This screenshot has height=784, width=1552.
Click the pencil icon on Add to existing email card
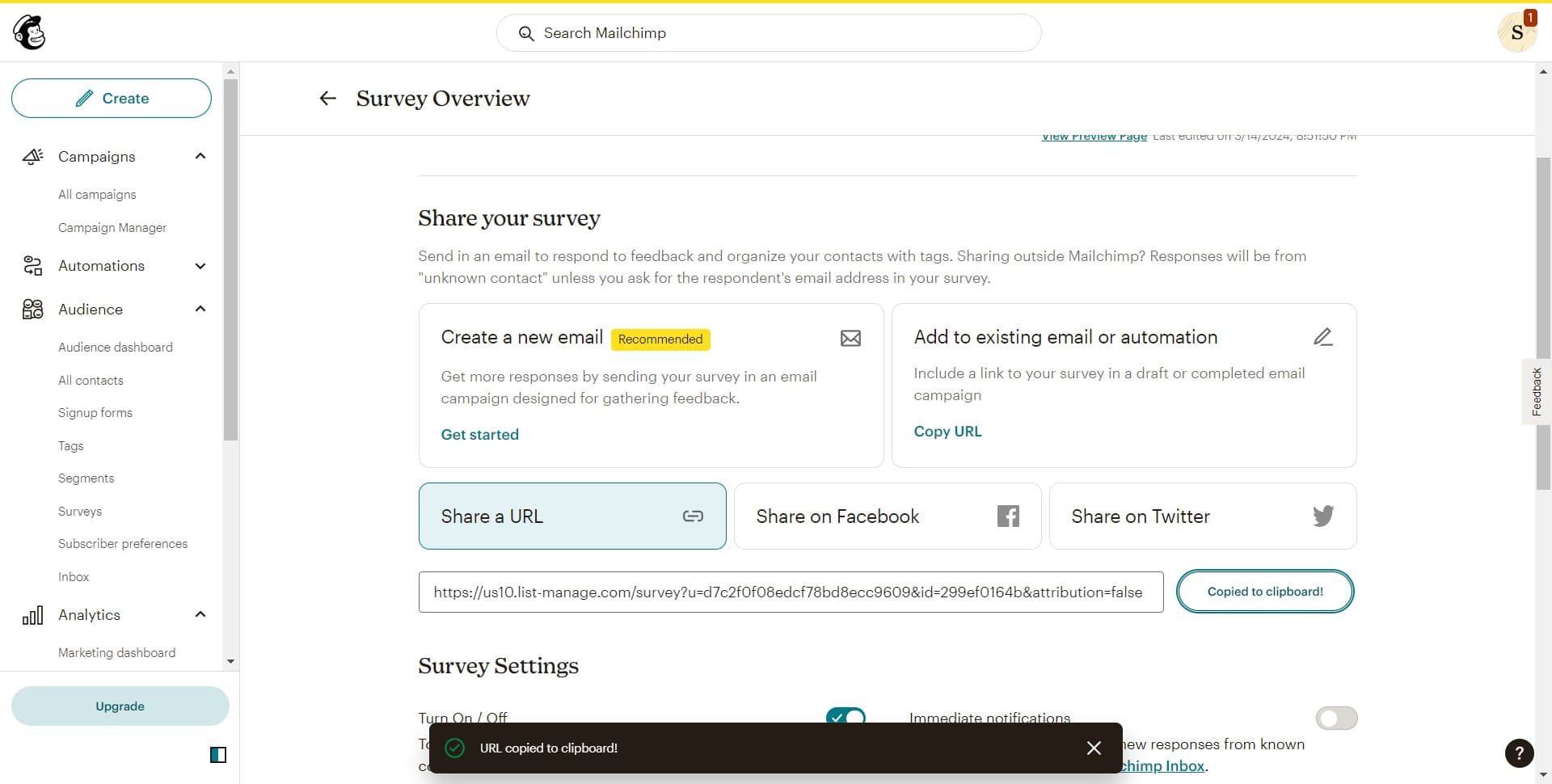tap(1322, 336)
